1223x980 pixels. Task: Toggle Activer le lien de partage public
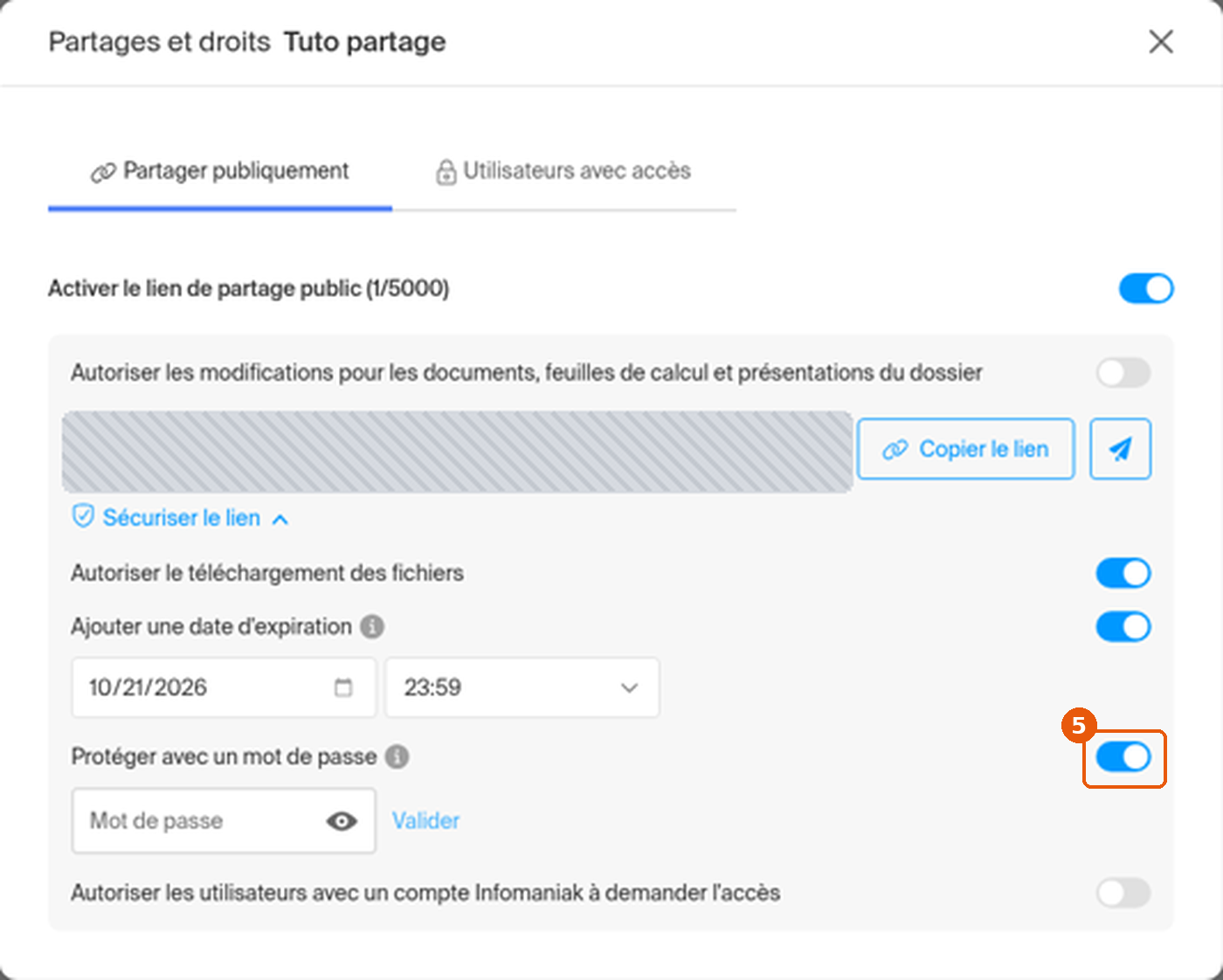(x=1146, y=288)
